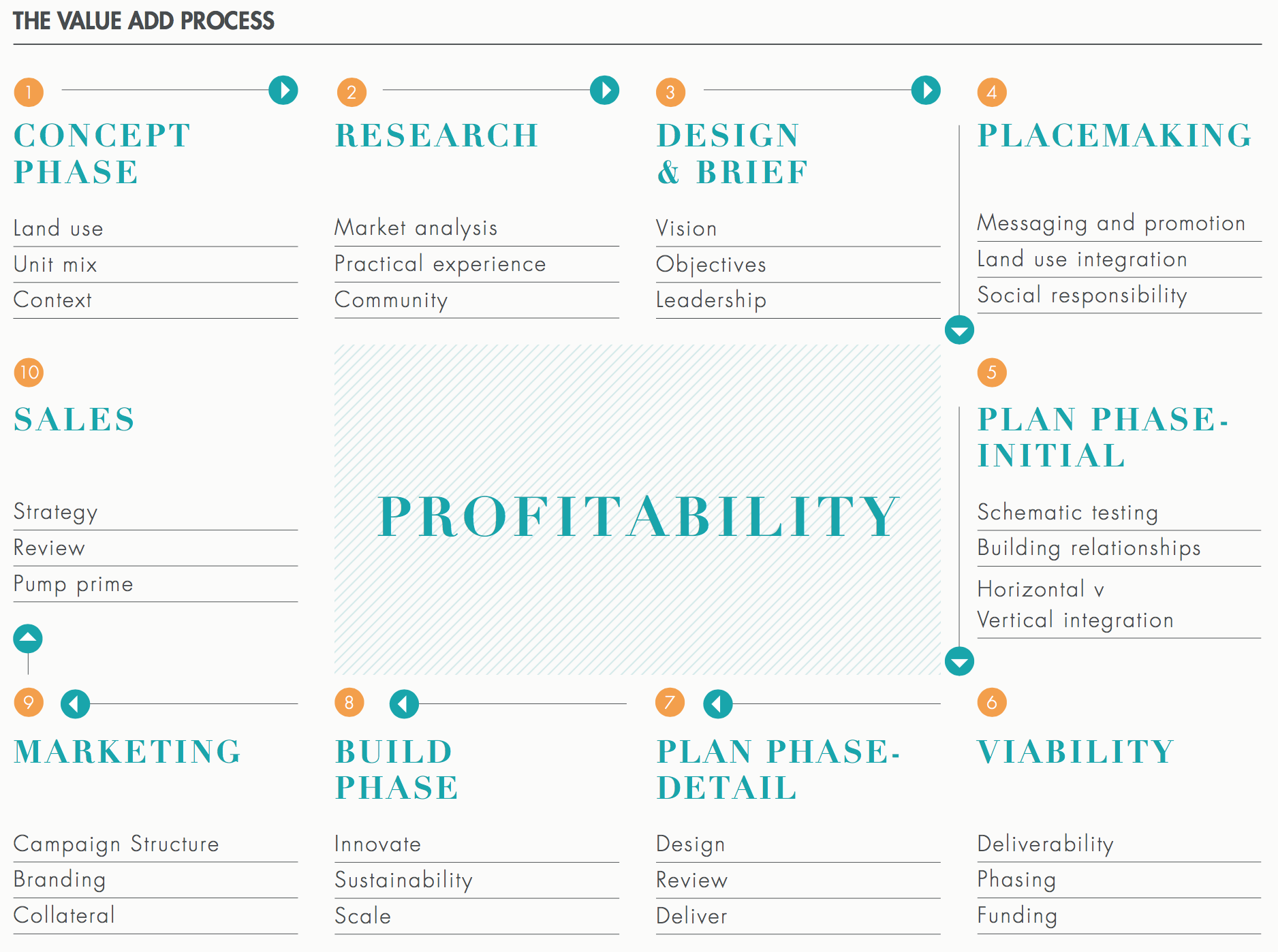1278x952 pixels.
Task: Click the right arrow after Research step
Action: pyautogui.click(x=604, y=90)
